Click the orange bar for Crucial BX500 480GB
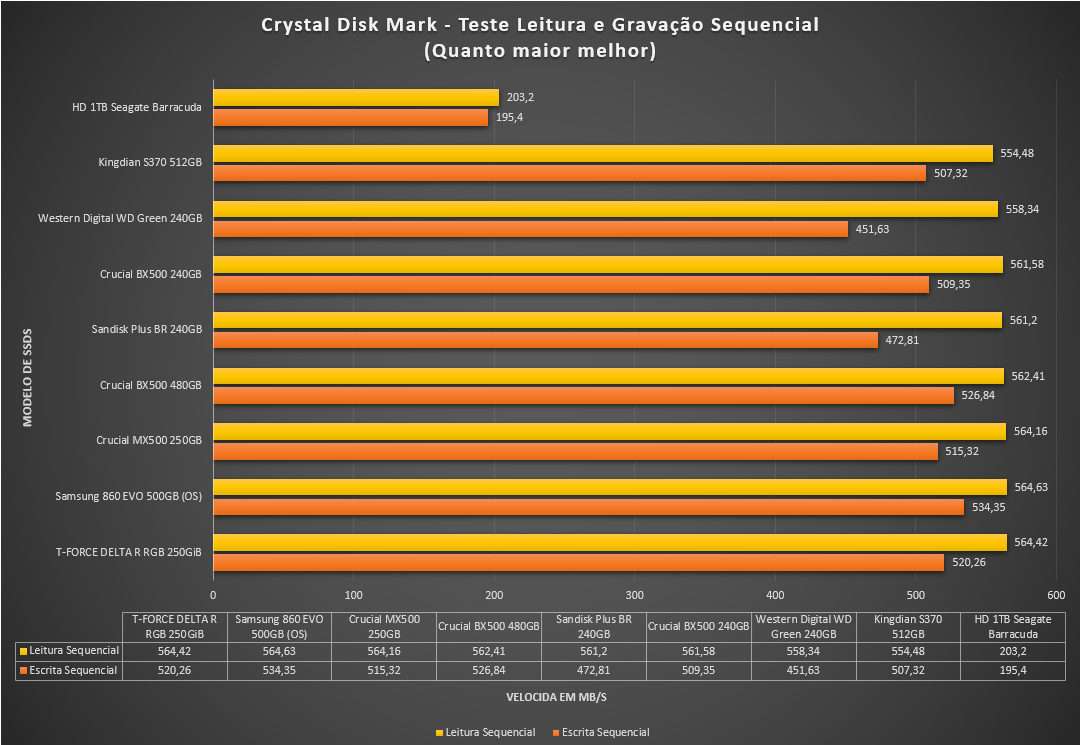 (x=583, y=395)
